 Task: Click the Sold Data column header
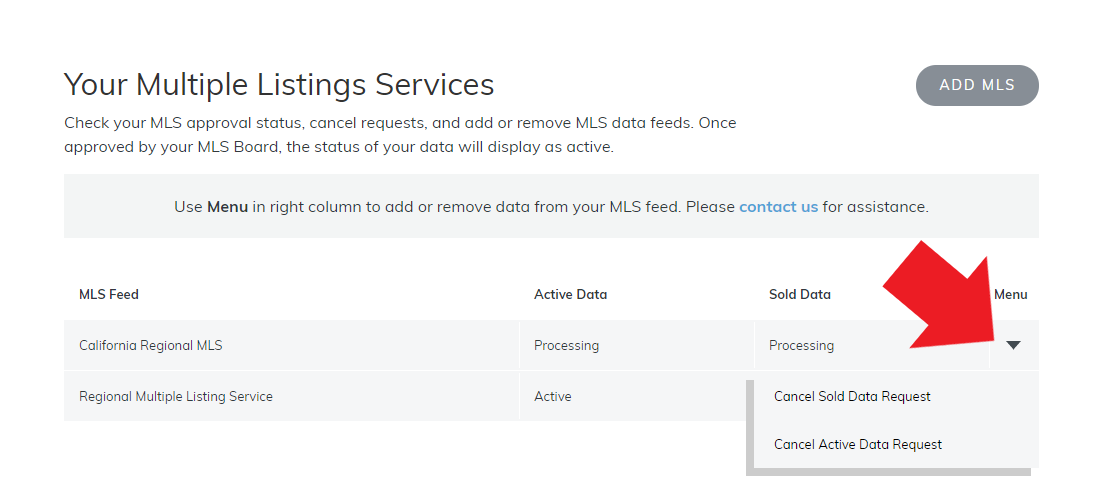point(800,294)
